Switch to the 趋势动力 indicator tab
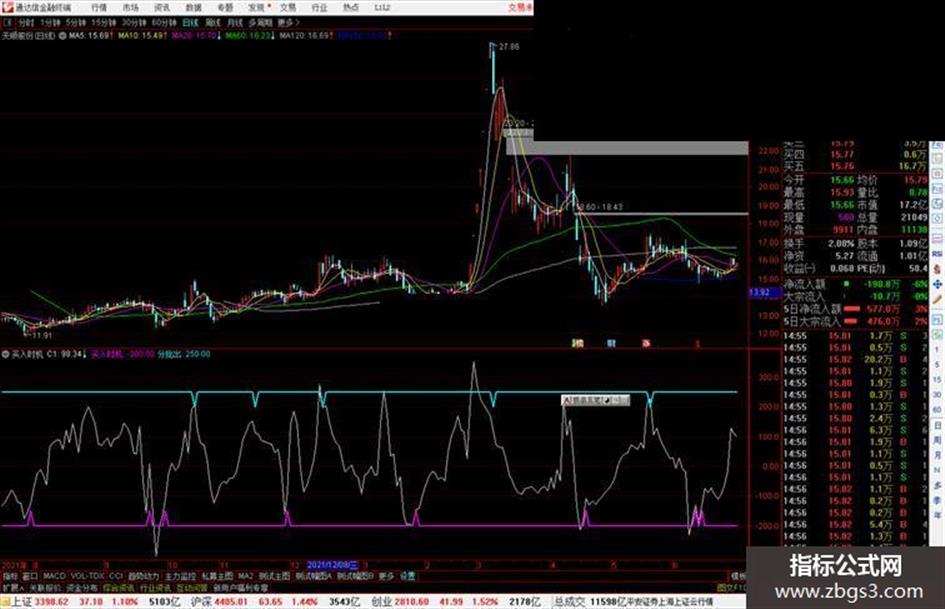945x609 pixels. coord(143,576)
